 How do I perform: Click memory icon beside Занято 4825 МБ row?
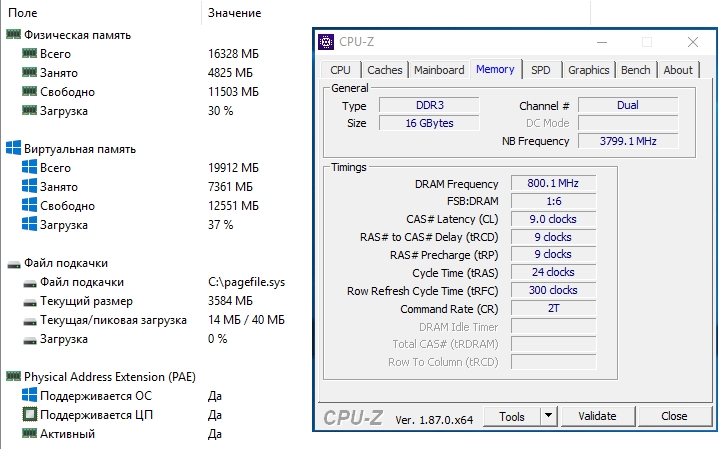click(x=29, y=72)
